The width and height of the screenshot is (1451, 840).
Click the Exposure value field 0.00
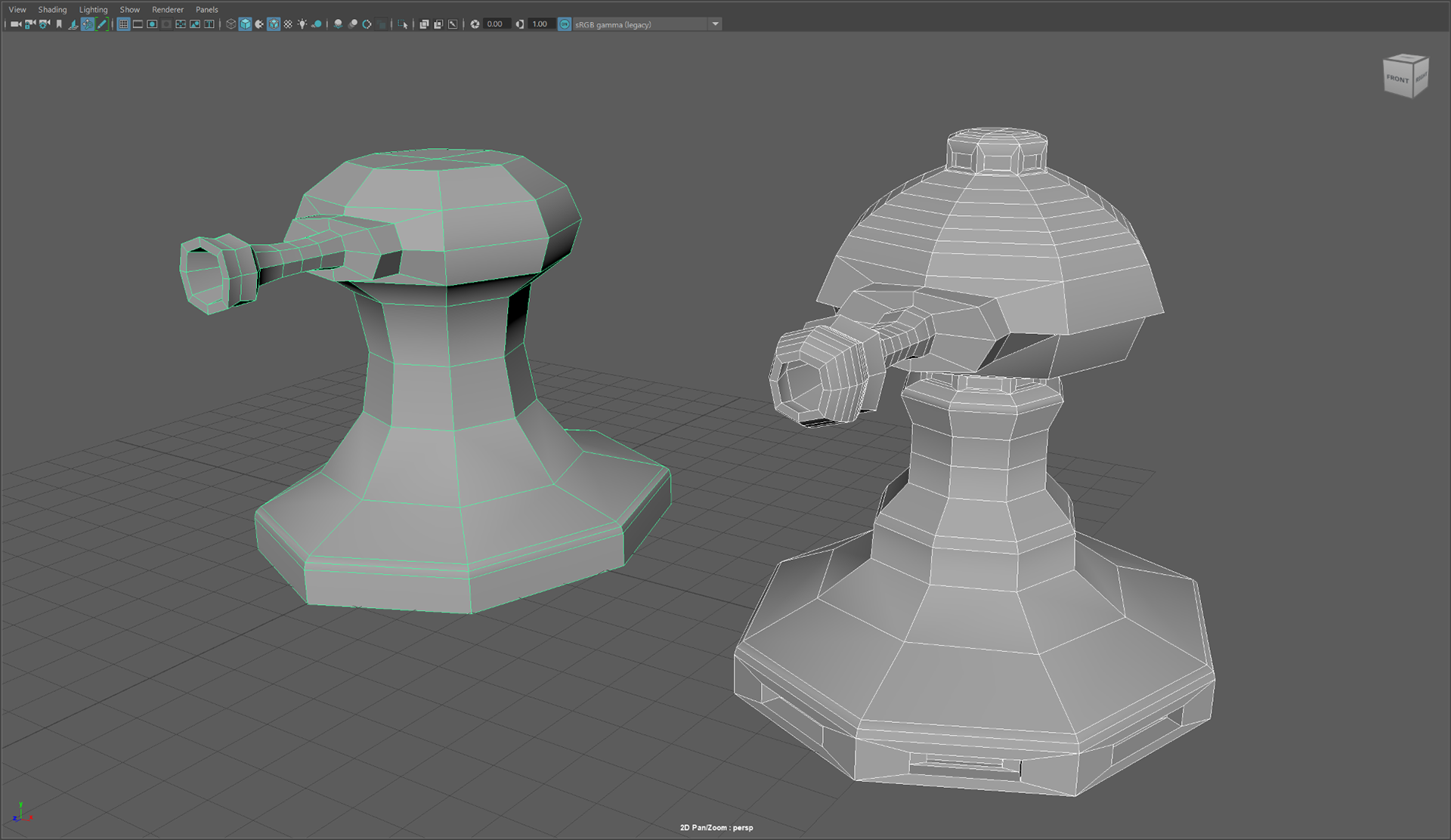[495, 24]
